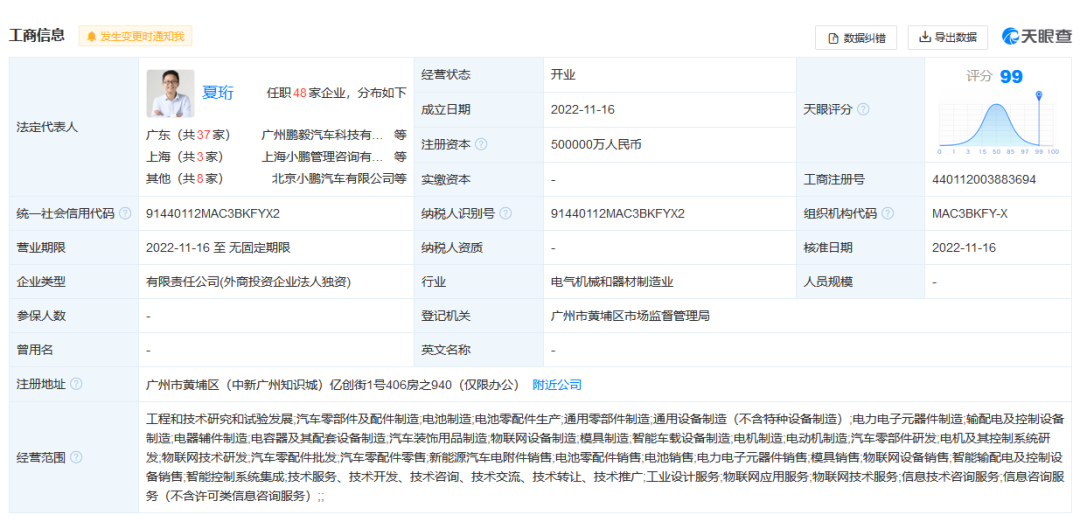Image resolution: width=1080 pixels, height=522 pixels.
Task: Click 登记机关 value 广州市黄埔区市场监督管理局
Action: tap(630, 316)
